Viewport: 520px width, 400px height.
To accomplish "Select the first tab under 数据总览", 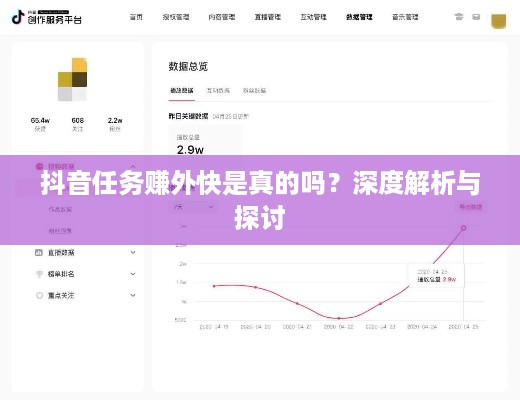I will 182,91.
